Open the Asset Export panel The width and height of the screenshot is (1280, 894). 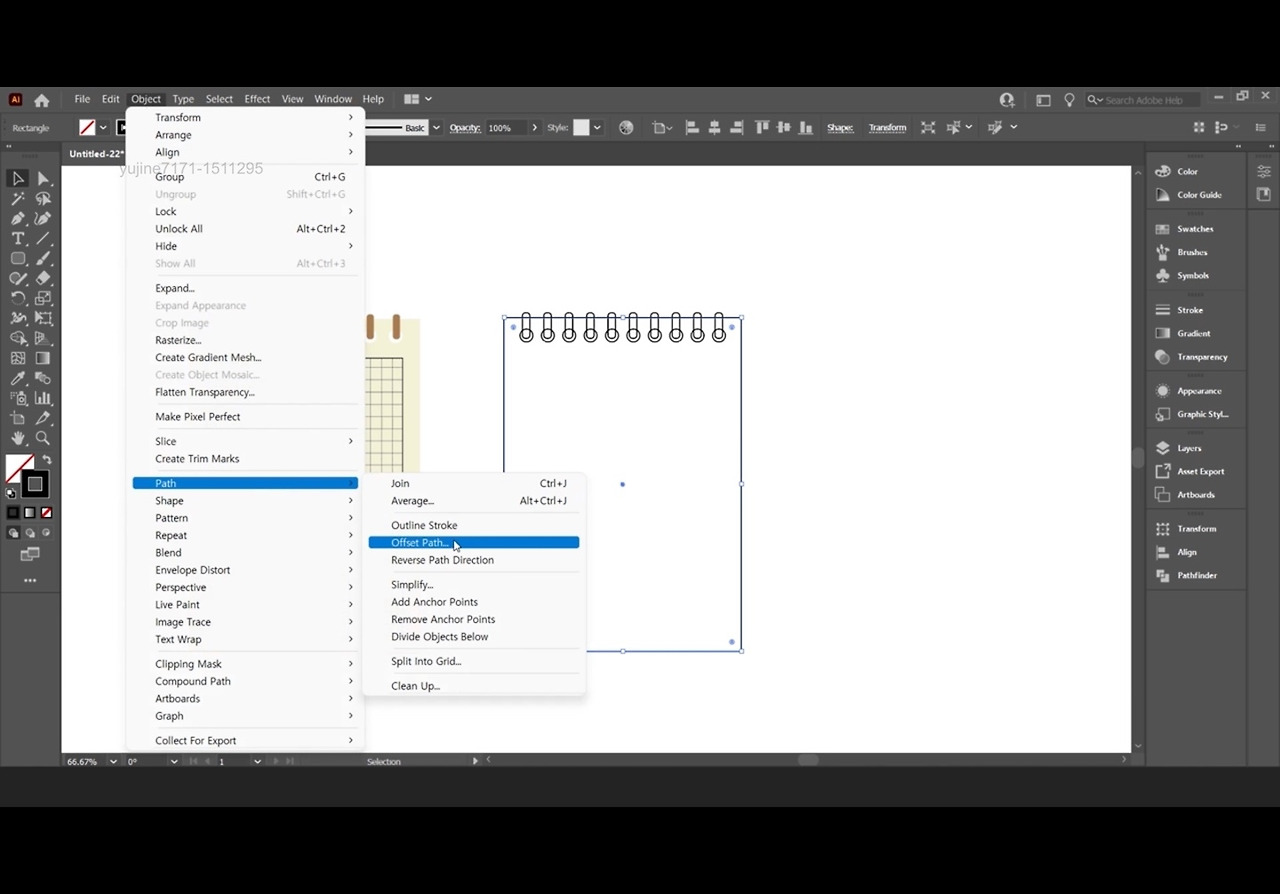[1200, 471]
